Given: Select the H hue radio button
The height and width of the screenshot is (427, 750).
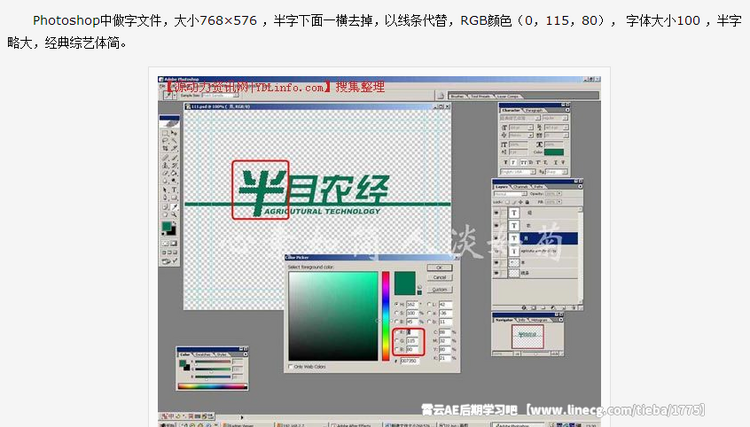Looking at the screenshot, I should point(396,304).
